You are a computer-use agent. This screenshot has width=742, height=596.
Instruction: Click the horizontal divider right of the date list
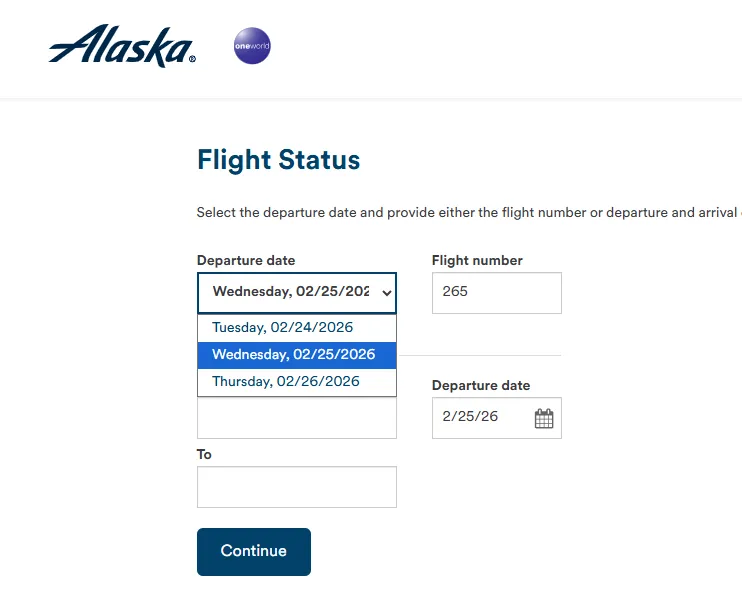tap(479, 355)
